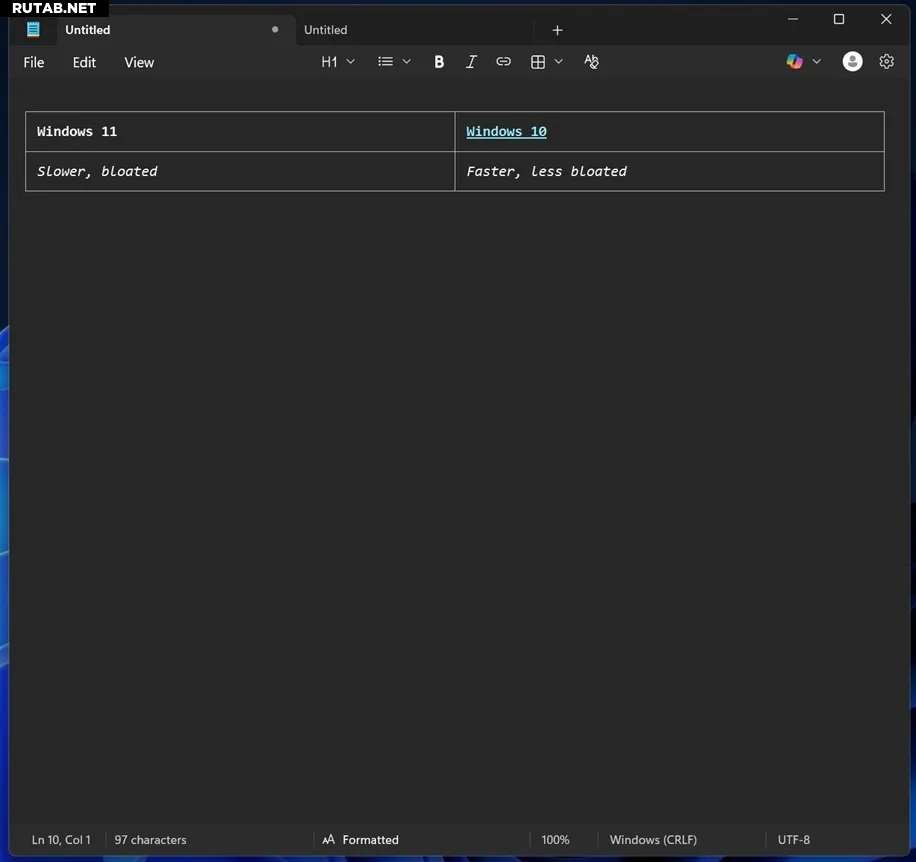Expand the Copilot dropdown chevron

(x=817, y=62)
